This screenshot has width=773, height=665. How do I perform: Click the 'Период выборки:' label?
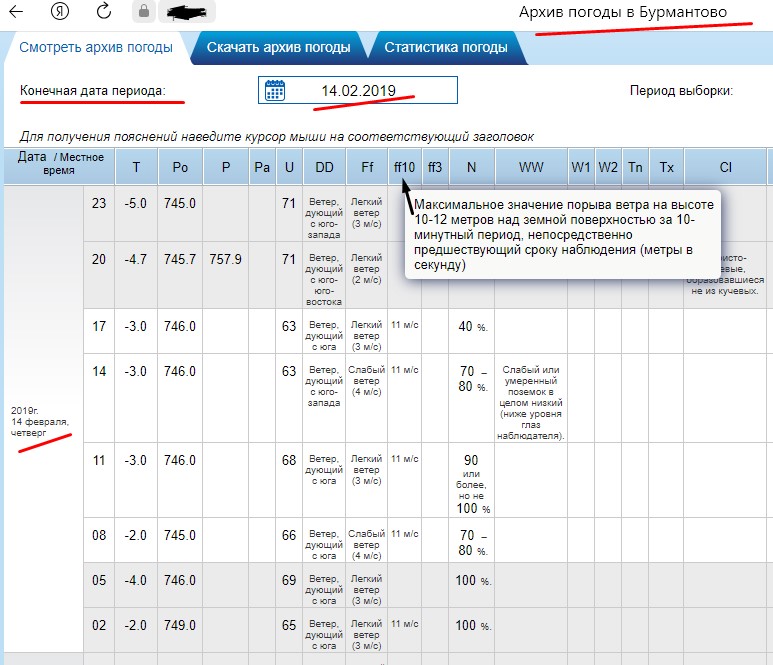click(681, 91)
